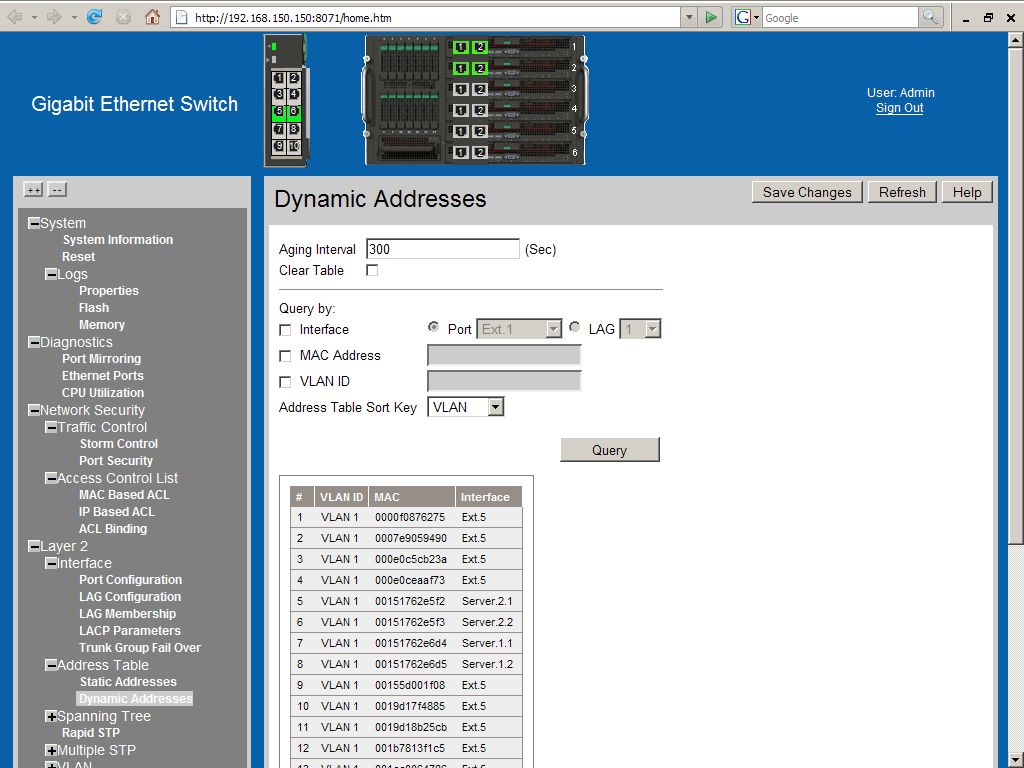Click the browser reload icon
1024x768 pixels.
coord(95,17)
